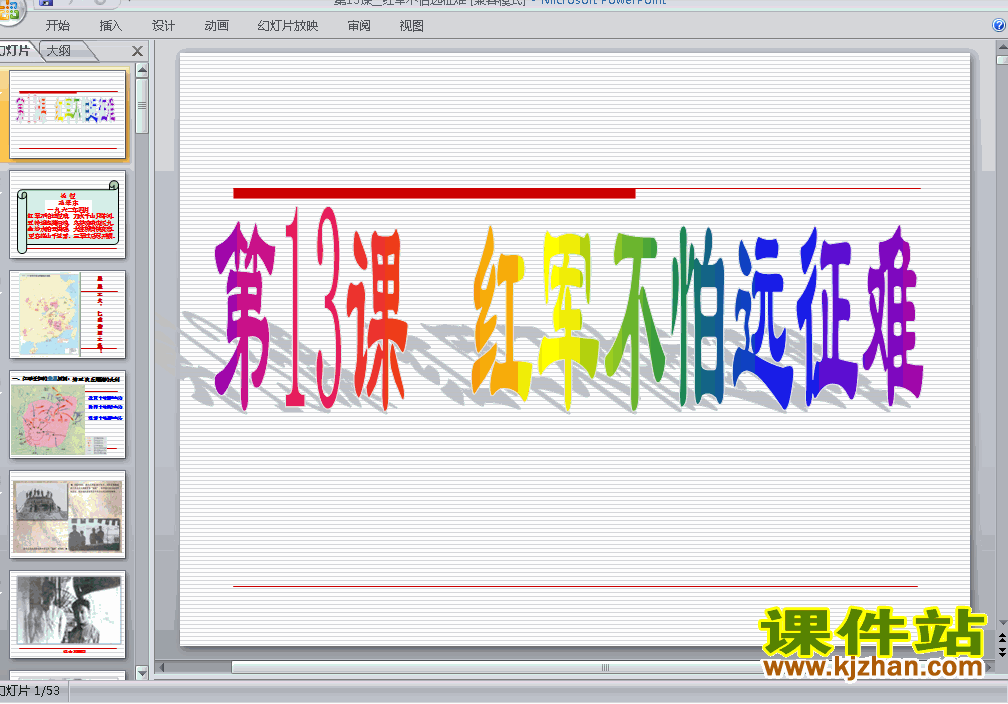Open PowerPoint Help with the question mark icon
Screen dimensions: 1008x704
(x=998, y=25)
